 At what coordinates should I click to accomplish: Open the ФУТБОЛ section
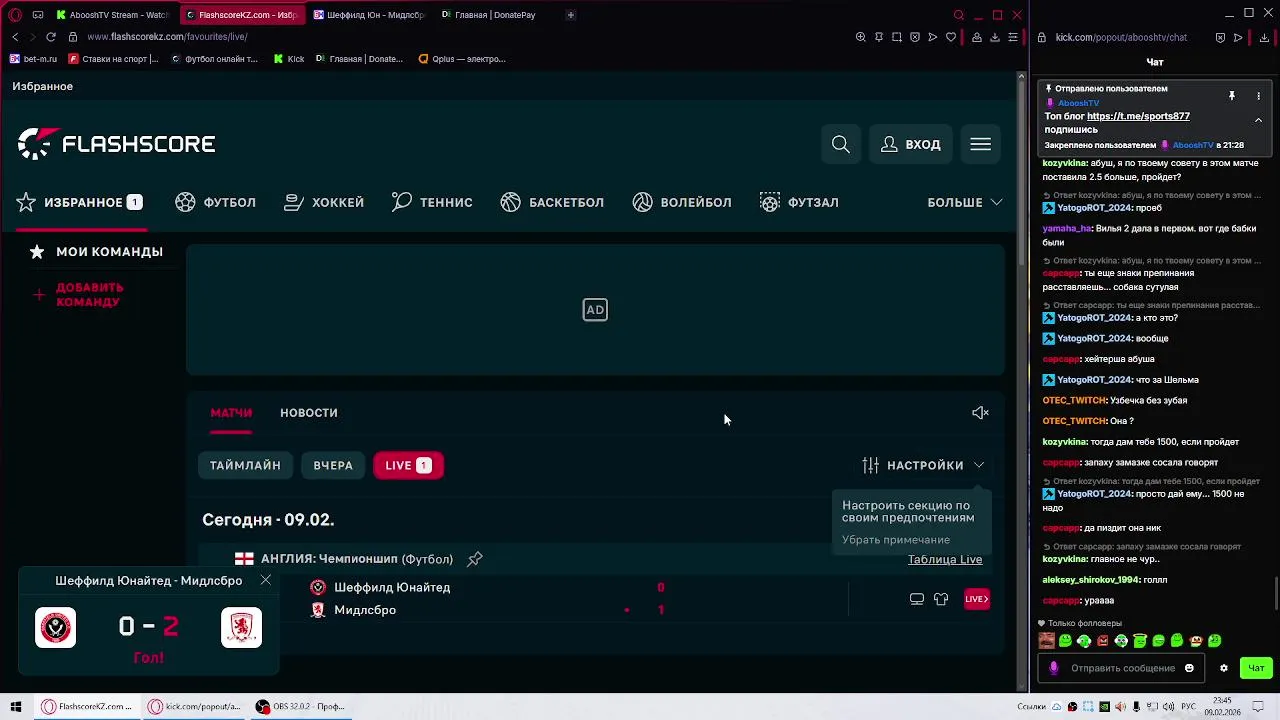(x=216, y=202)
